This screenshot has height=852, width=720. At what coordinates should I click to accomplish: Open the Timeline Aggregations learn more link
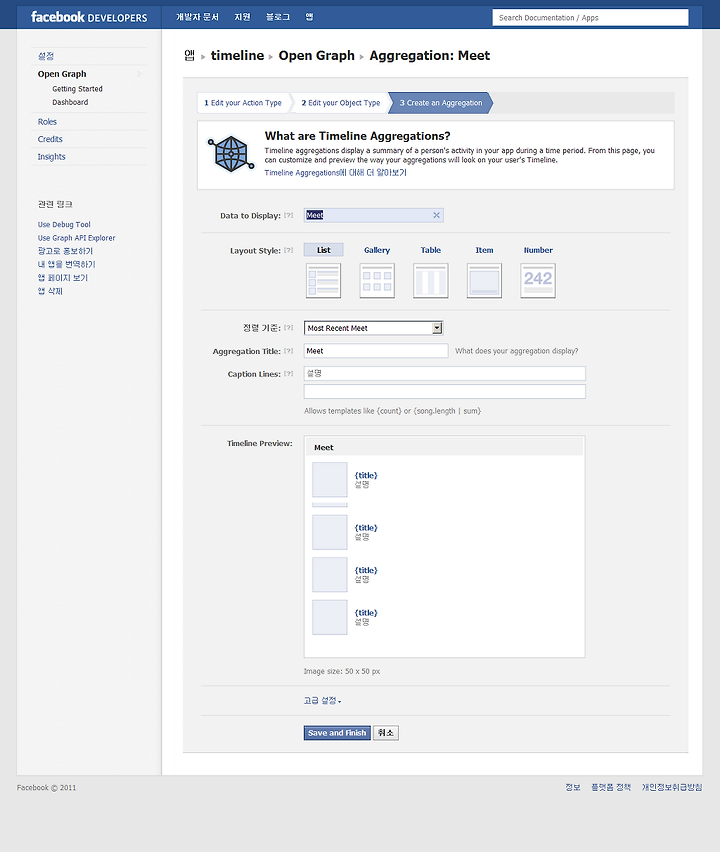pyautogui.click(x=335, y=173)
